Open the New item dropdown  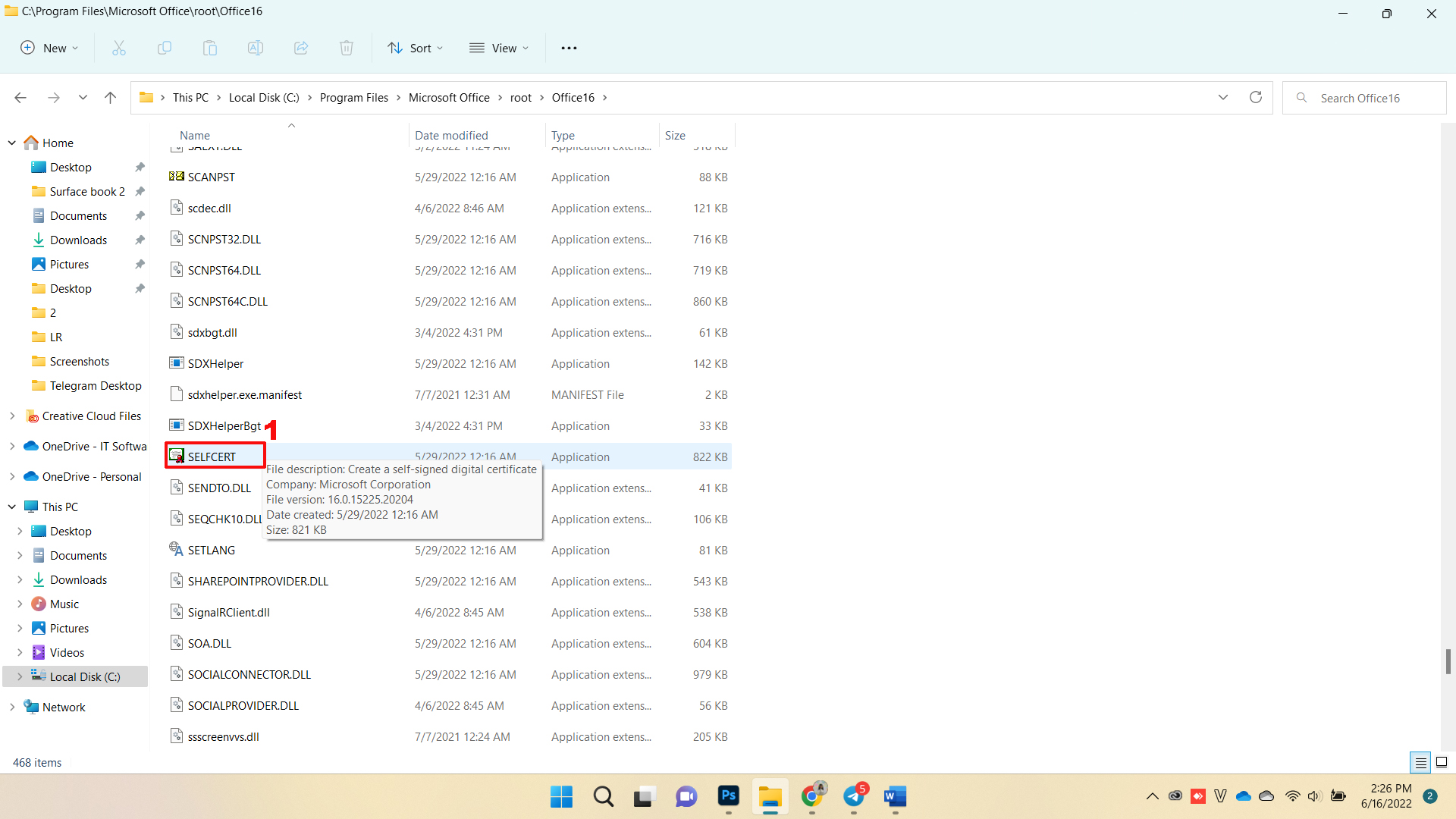49,48
